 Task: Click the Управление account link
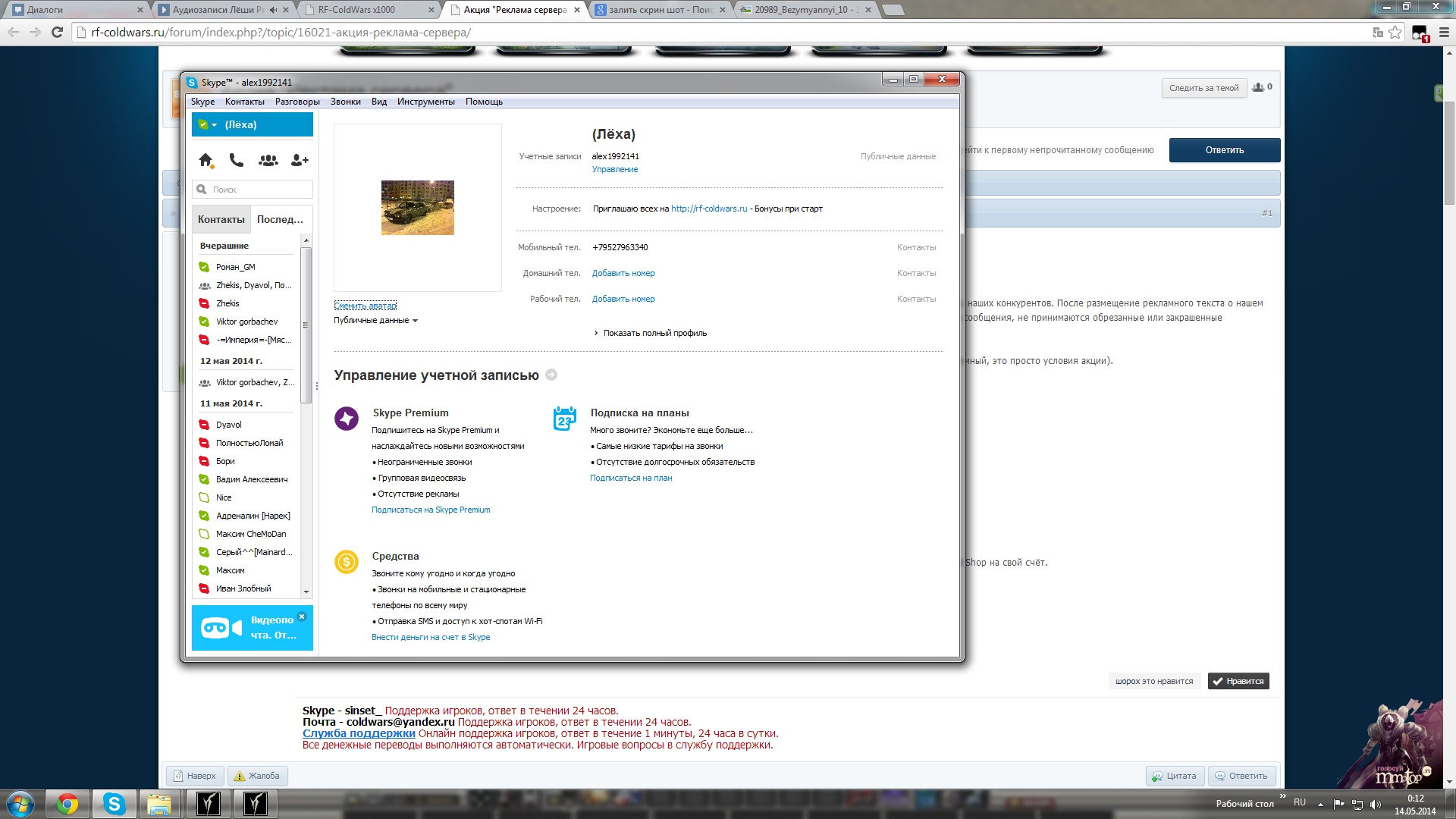[615, 169]
